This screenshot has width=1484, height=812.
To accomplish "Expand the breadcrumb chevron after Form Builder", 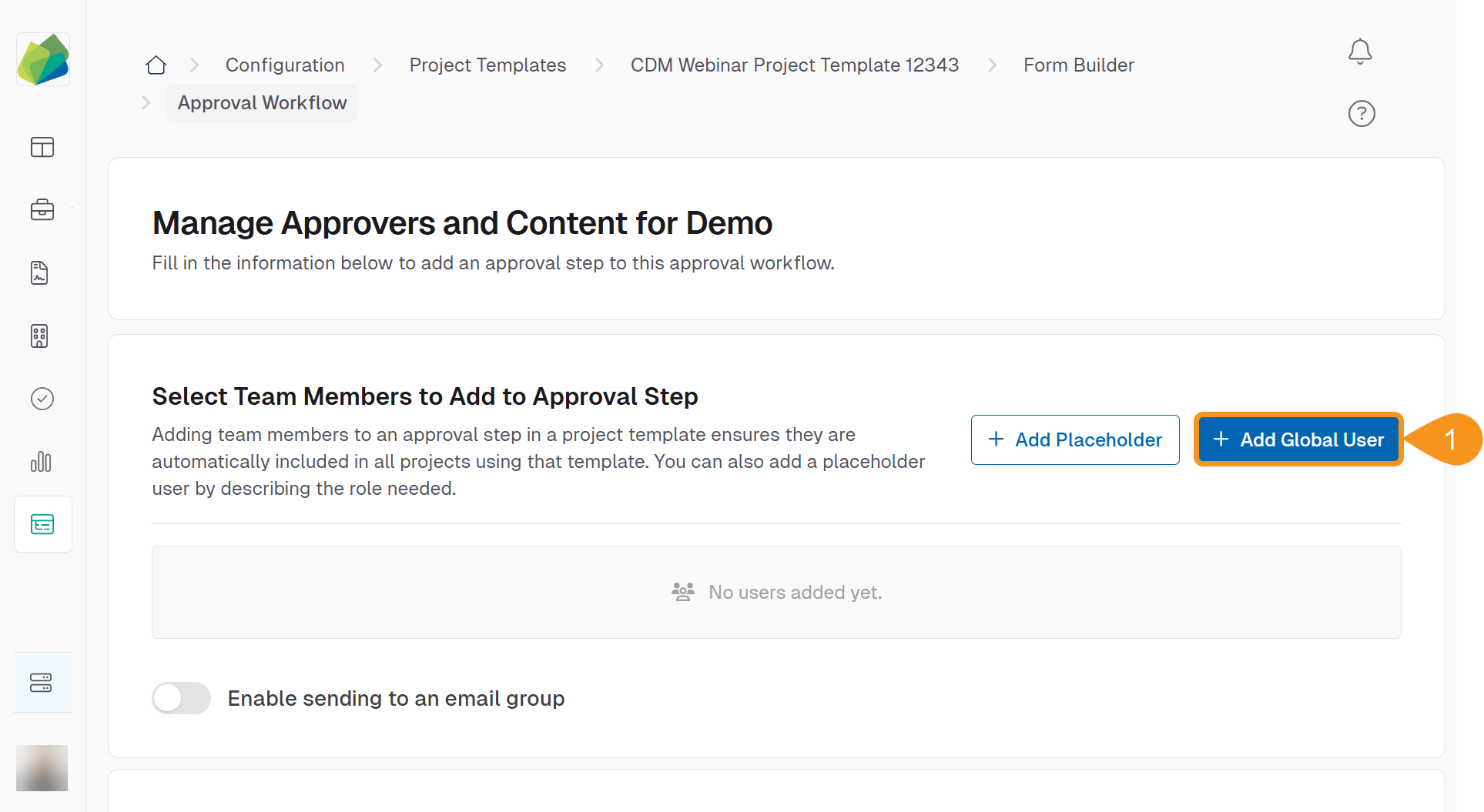I will 146,102.
